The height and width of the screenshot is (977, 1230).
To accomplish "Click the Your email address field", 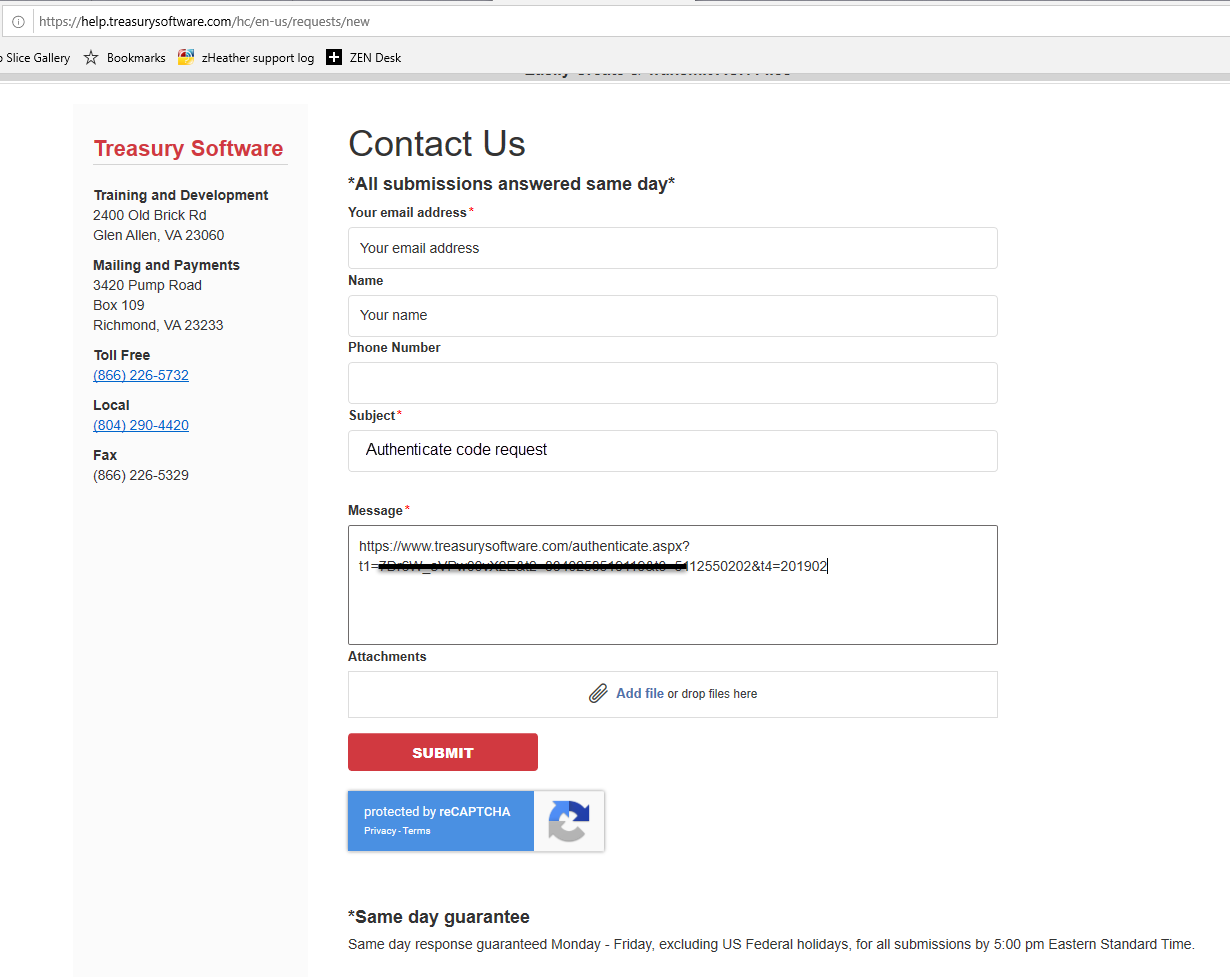I will coord(672,248).
